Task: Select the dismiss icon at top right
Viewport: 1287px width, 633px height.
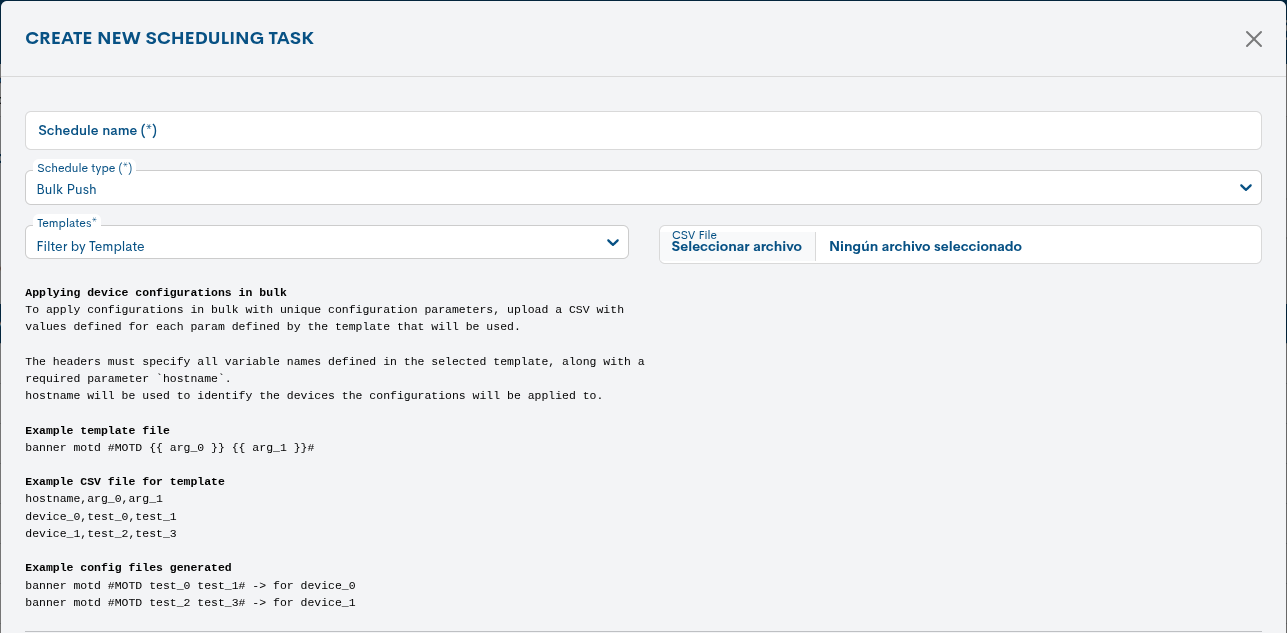Action: 1253,39
